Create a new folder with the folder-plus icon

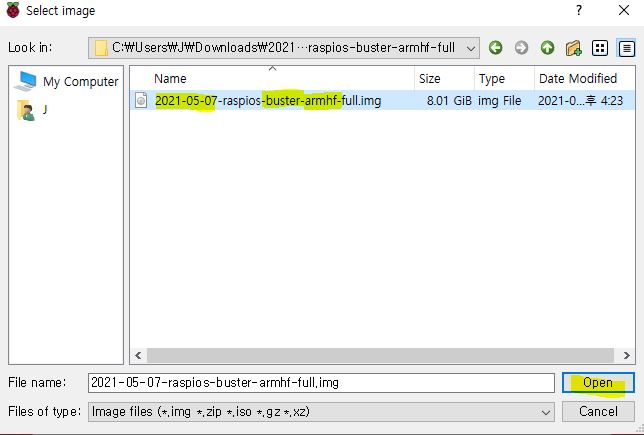pyautogui.click(x=573, y=48)
